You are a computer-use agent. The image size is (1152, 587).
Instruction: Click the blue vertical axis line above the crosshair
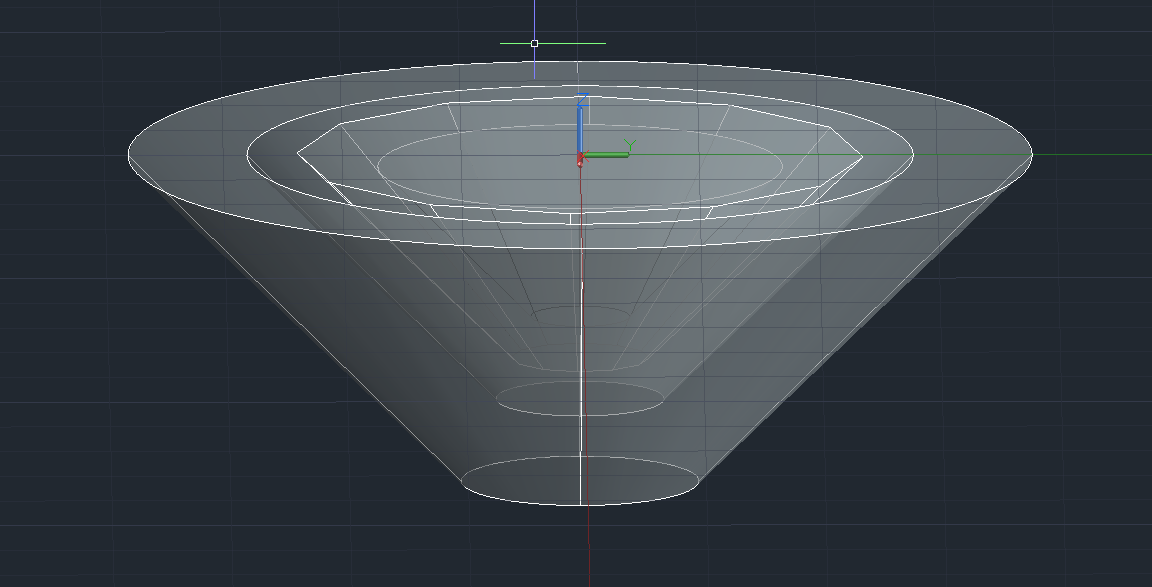(x=534, y=18)
